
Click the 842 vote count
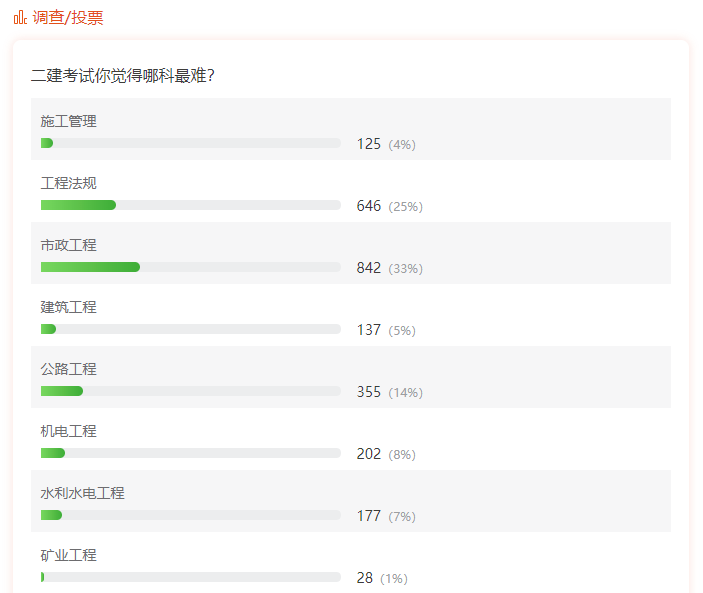tap(369, 268)
